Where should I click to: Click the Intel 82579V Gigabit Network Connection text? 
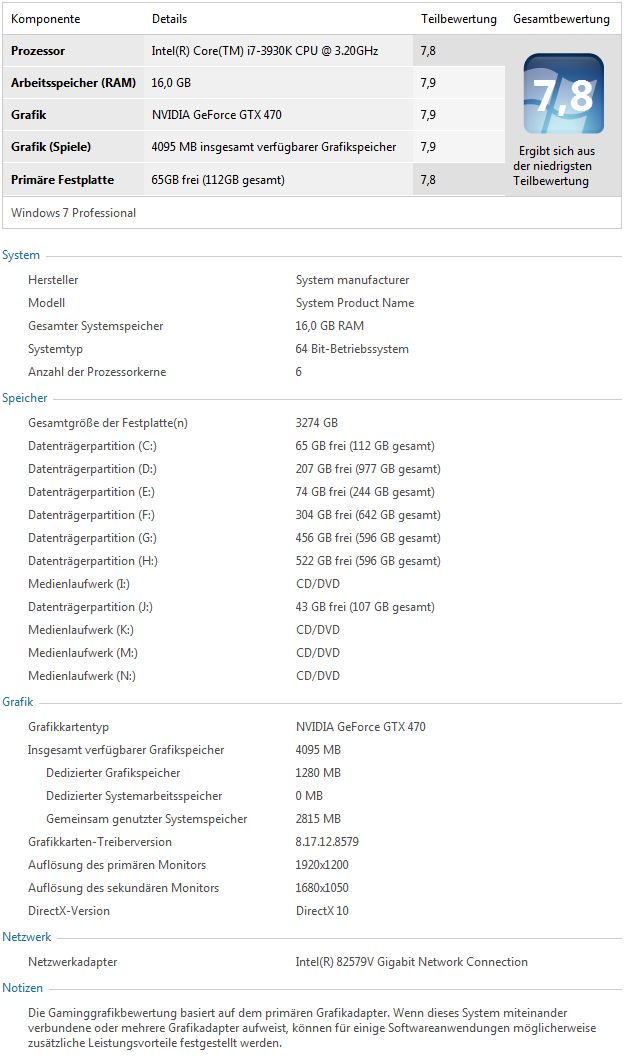411,962
